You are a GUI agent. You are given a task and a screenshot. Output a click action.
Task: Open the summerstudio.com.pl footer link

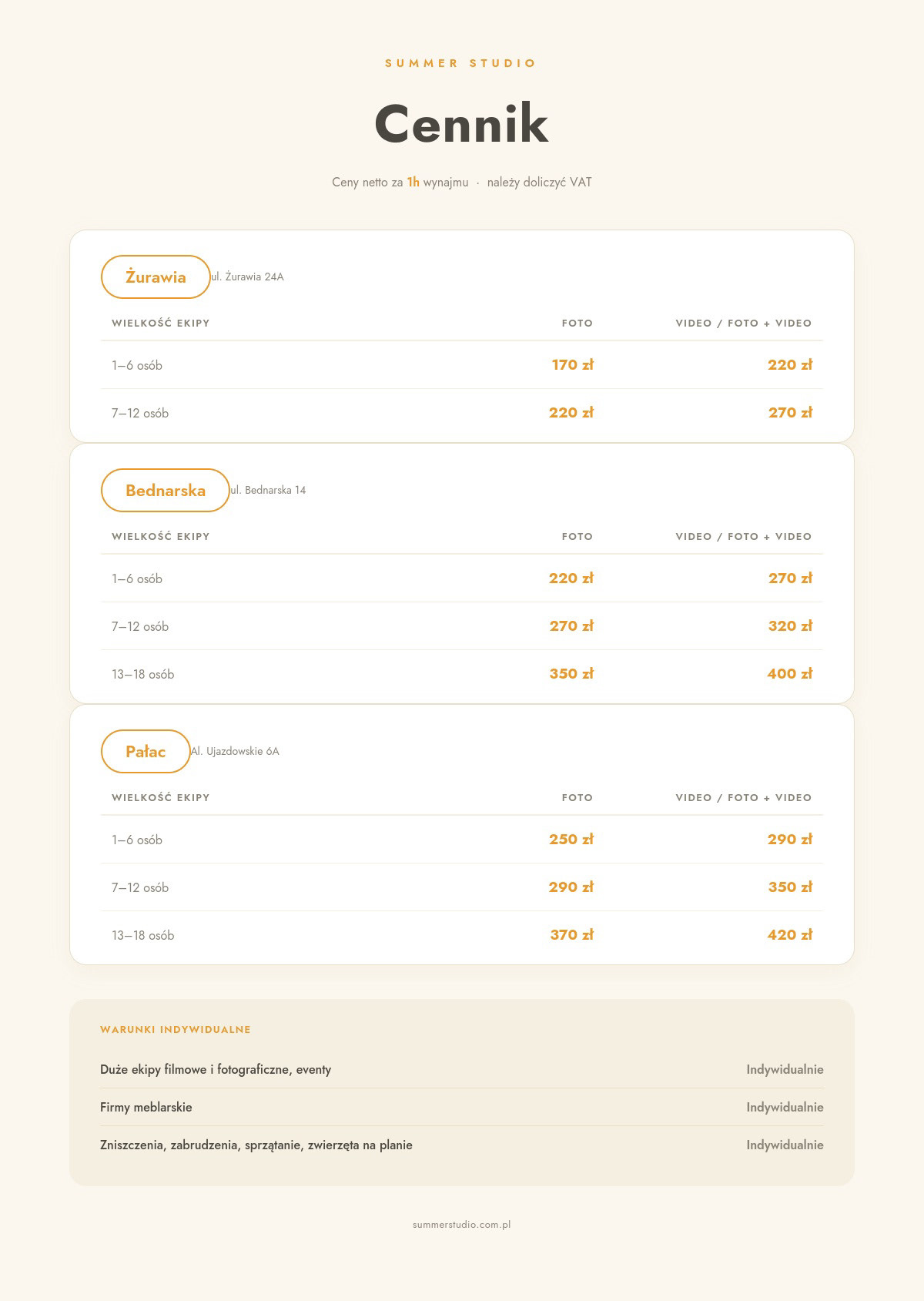(462, 1225)
